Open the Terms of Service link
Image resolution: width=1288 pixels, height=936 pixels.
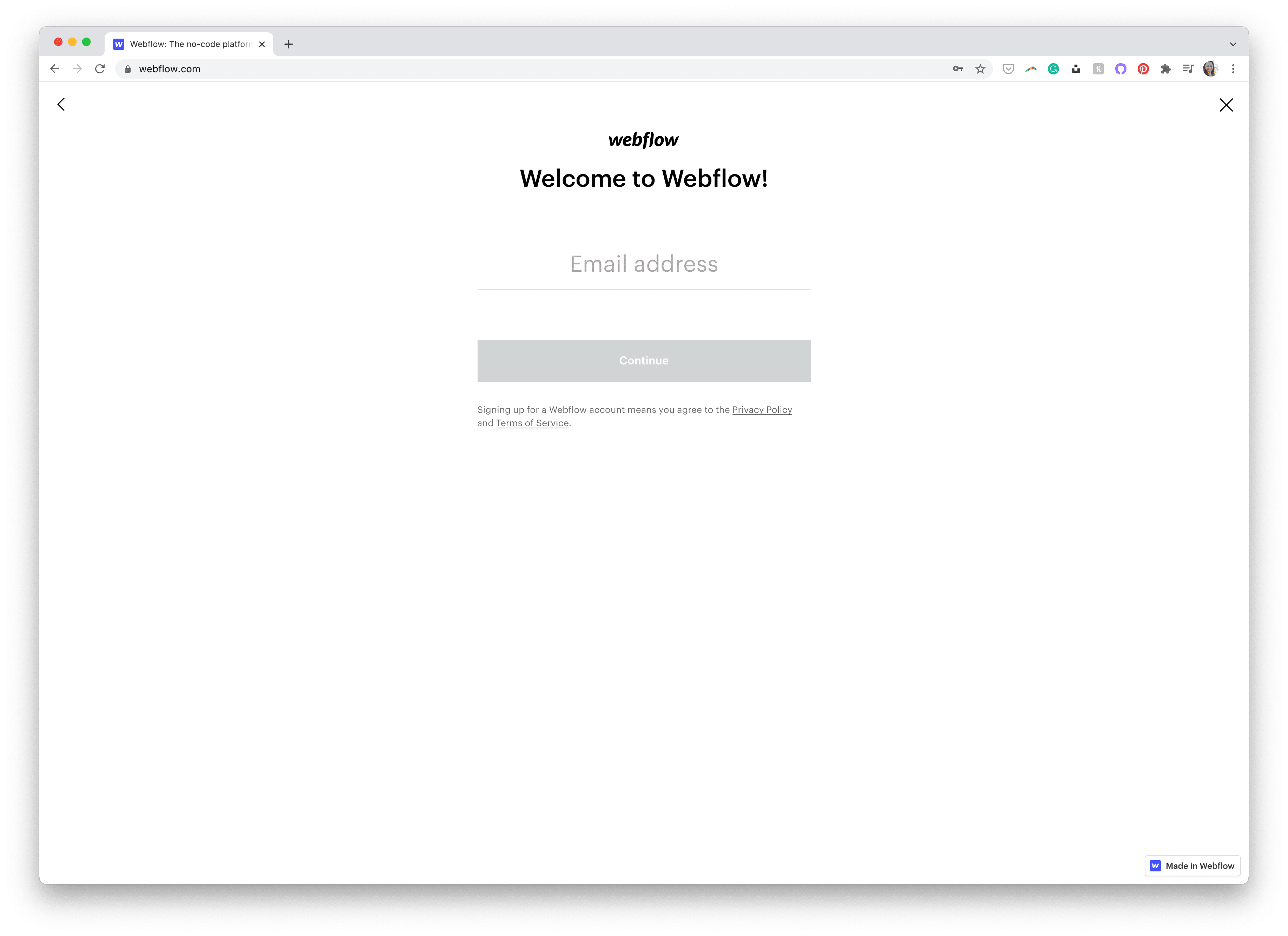point(532,423)
